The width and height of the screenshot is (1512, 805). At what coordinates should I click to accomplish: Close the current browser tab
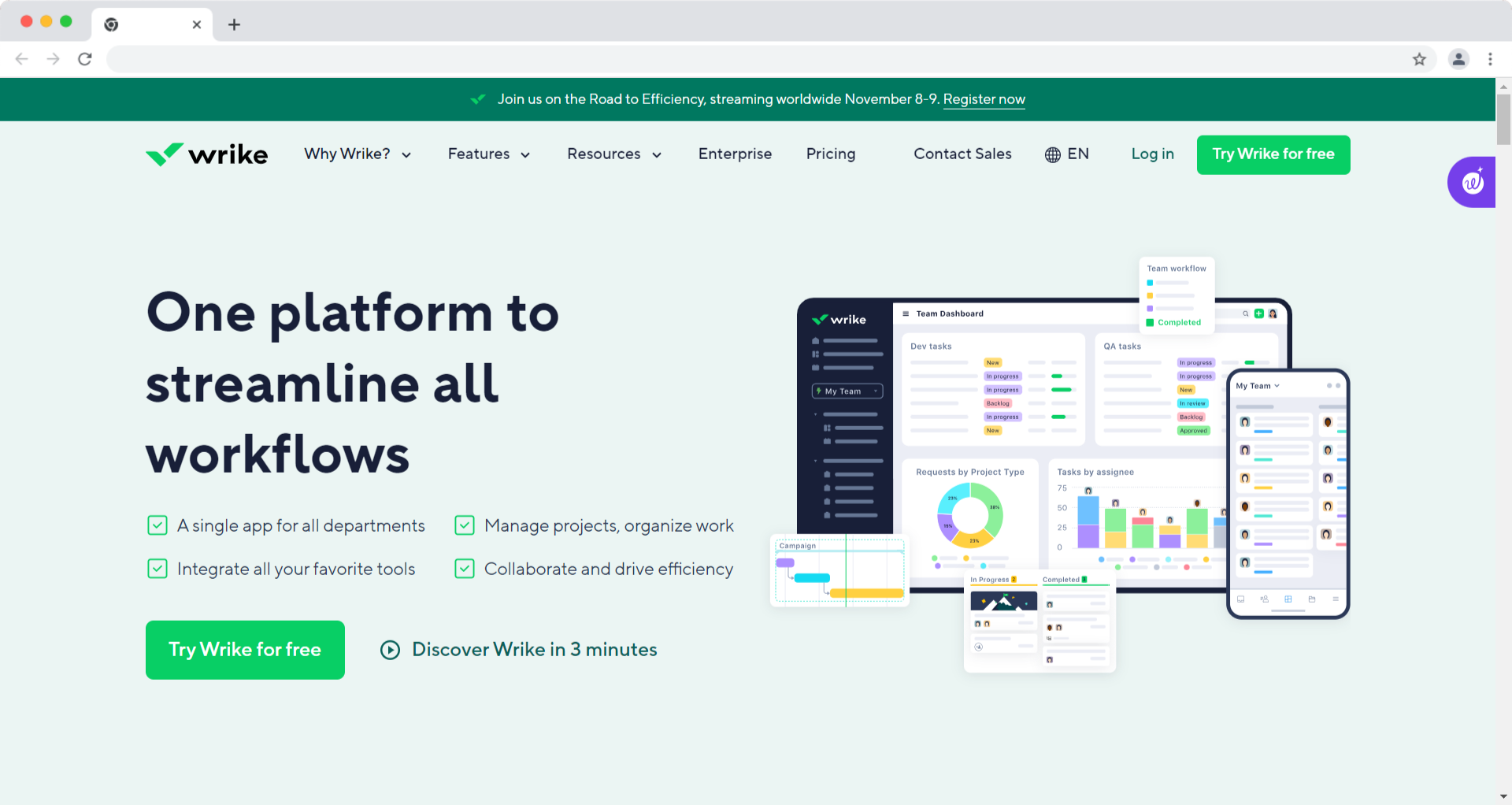tap(197, 24)
